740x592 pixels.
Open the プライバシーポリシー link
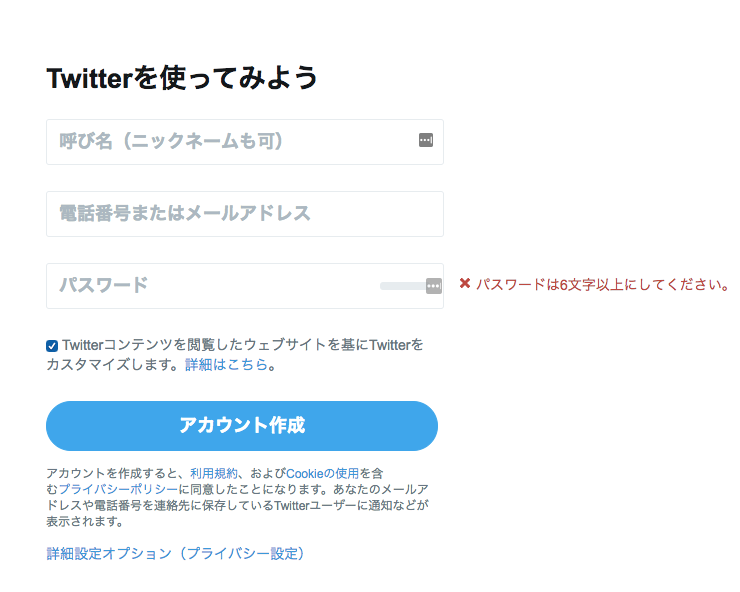(x=118, y=489)
